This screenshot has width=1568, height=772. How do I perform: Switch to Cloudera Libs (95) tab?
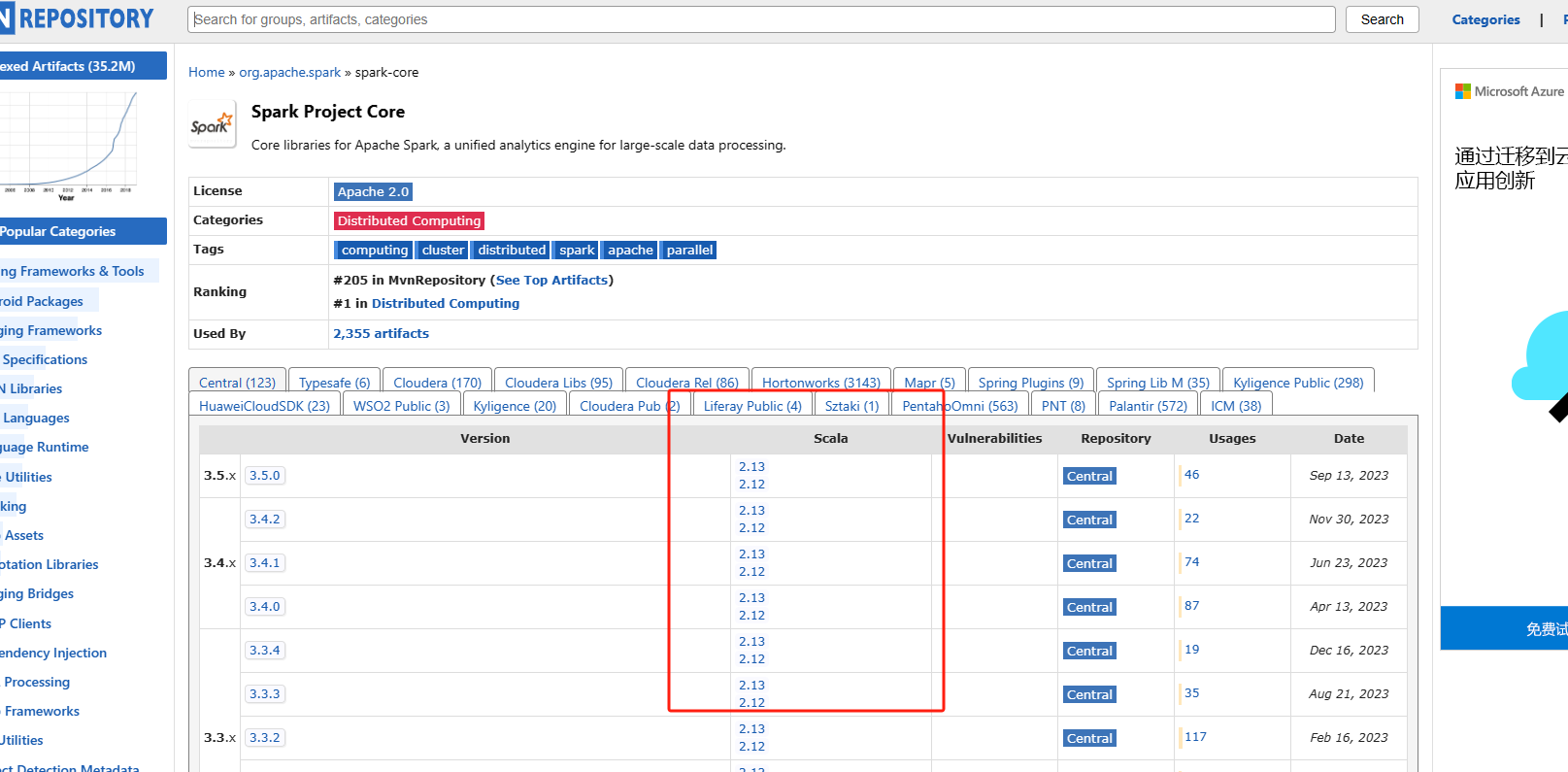[x=558, y=383]
